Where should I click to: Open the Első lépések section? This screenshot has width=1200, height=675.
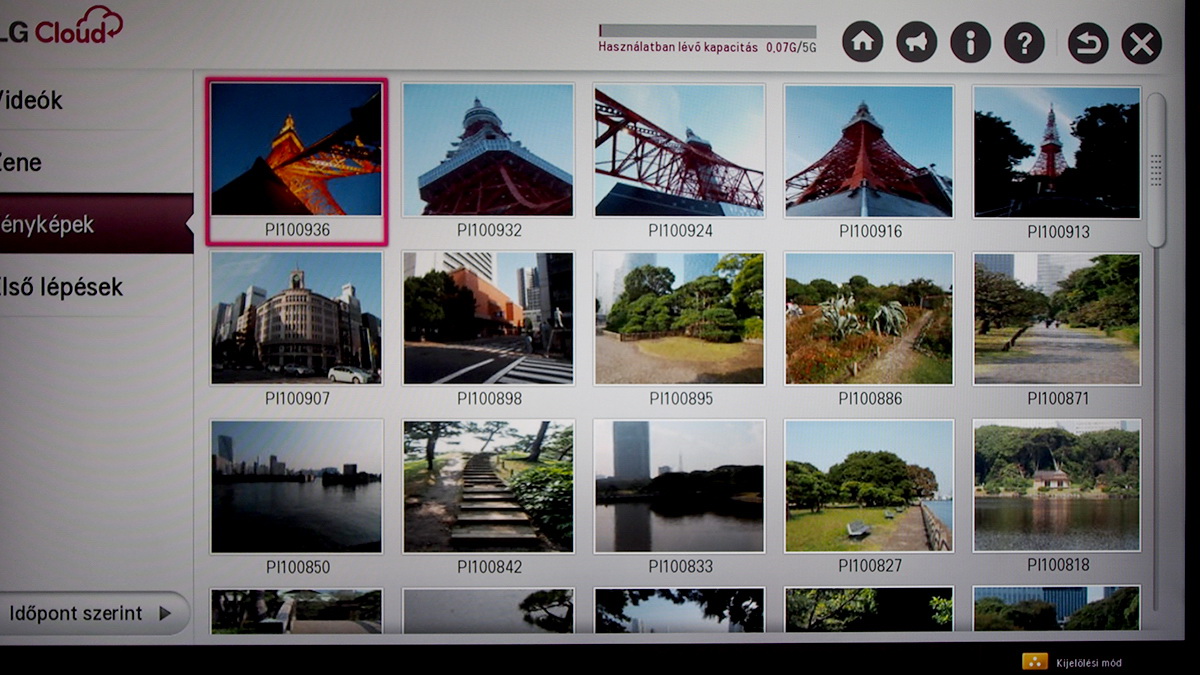[x=96, y=287]
